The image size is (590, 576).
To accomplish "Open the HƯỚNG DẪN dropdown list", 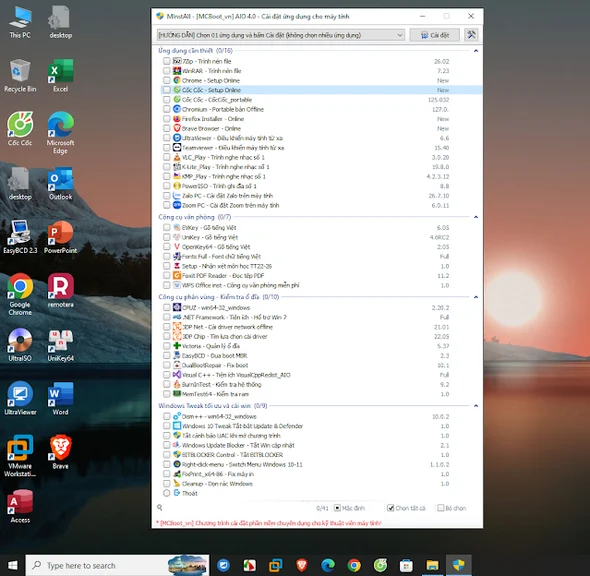I will tap(281, 35).
